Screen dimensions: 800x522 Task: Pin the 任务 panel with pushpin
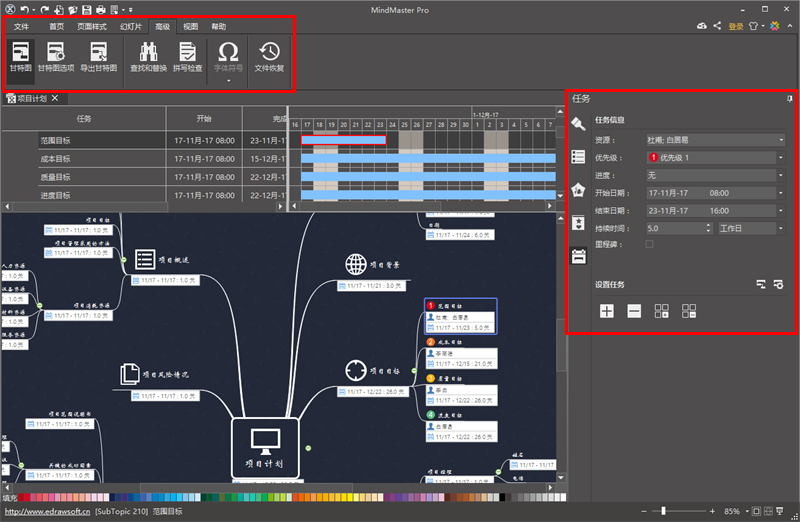789,98
